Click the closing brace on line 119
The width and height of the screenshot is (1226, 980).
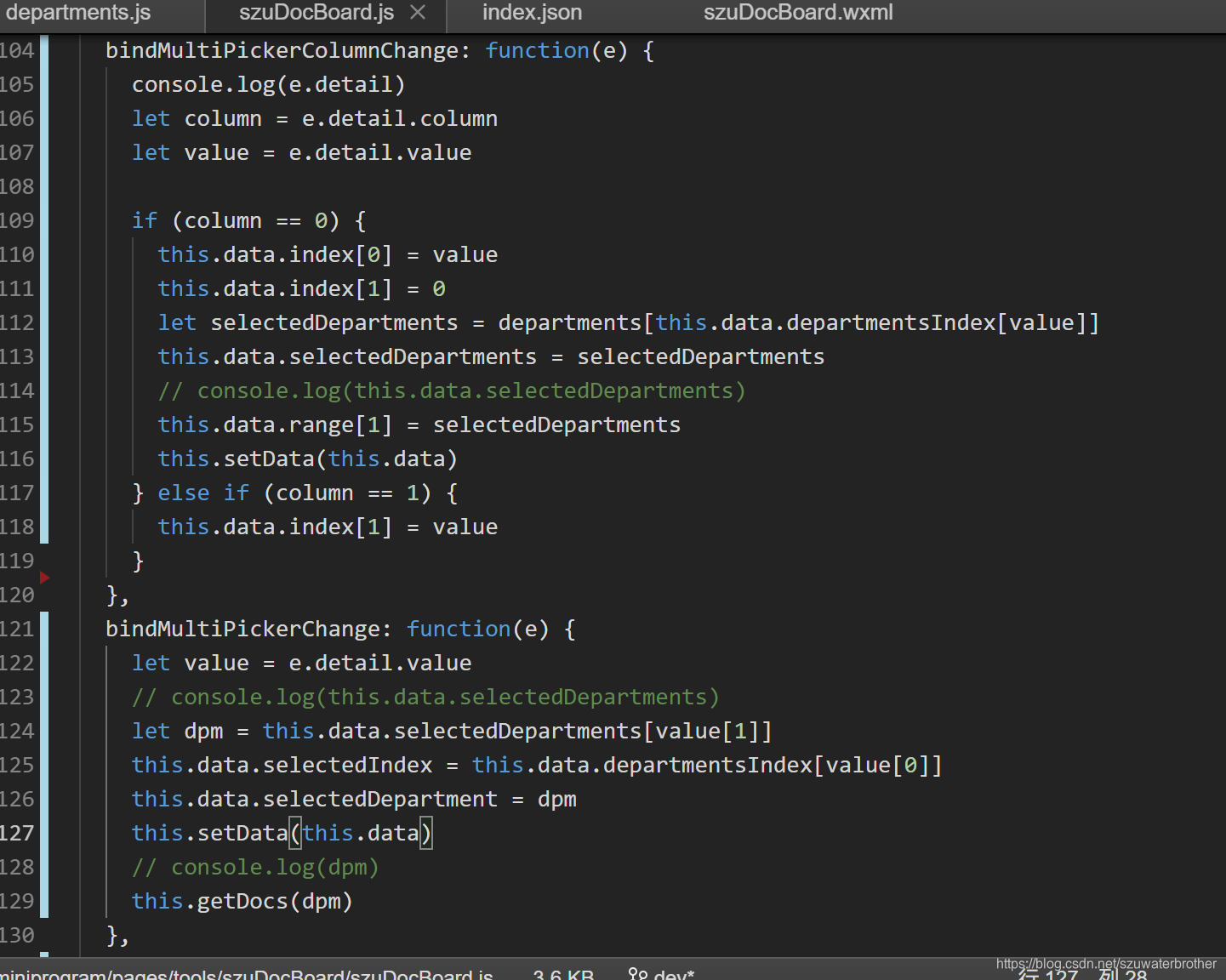click(138, 561)
